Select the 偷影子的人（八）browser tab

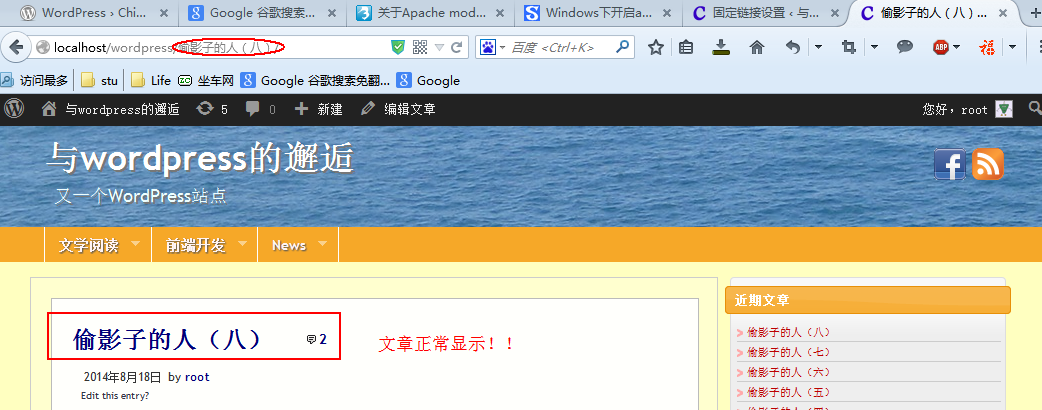point(934,13)
